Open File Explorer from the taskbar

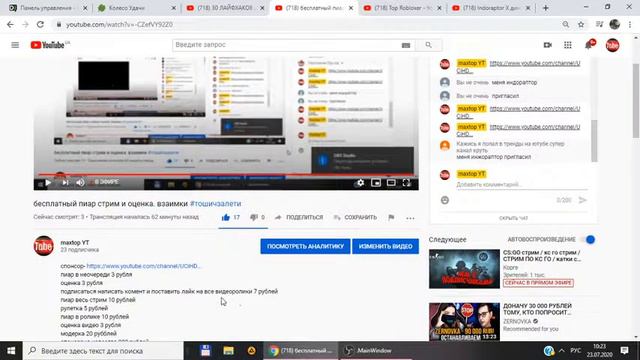pos(228,351)
